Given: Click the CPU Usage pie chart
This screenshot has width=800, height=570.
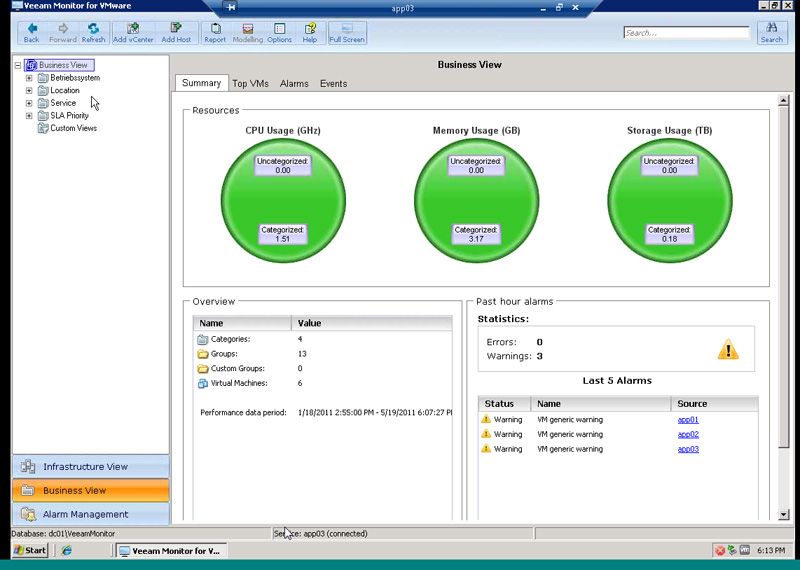Looking at the screenshot, I should click(x=283, y=201).
